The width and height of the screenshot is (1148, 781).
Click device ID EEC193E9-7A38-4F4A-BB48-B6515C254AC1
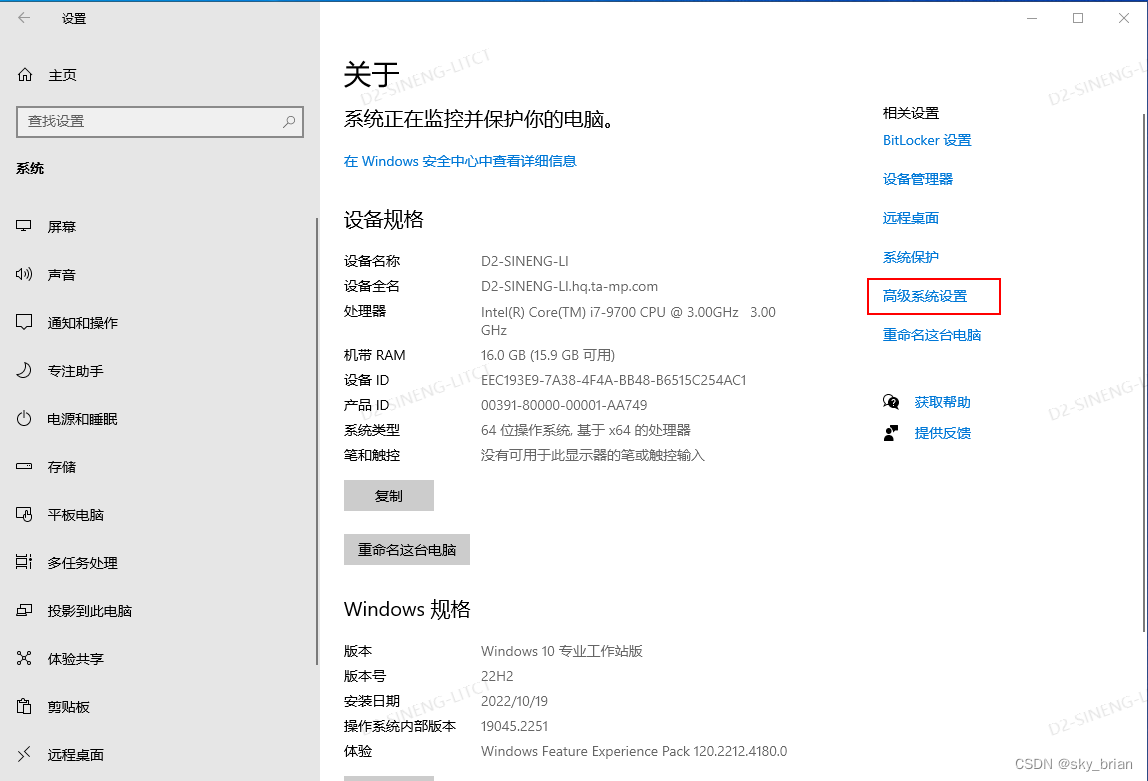click(x=614, y=380)
